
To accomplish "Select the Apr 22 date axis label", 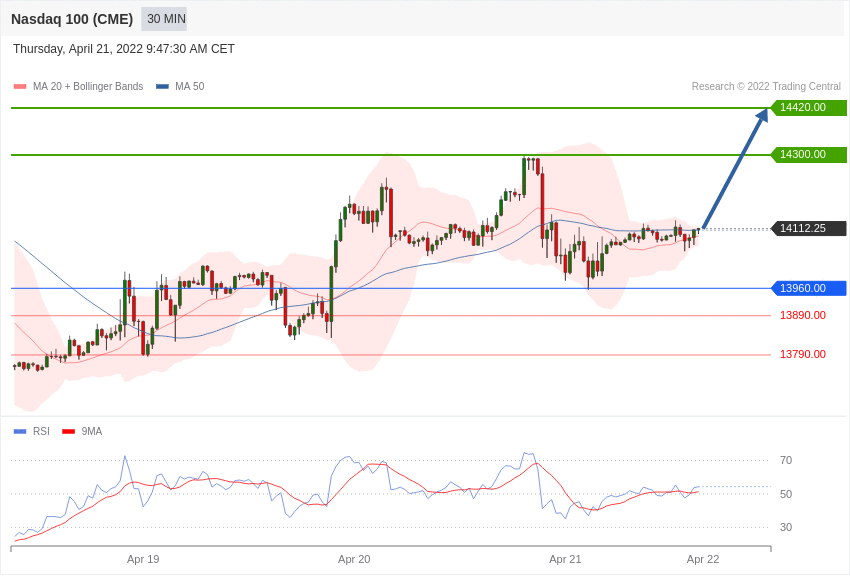I will [703, 560].
